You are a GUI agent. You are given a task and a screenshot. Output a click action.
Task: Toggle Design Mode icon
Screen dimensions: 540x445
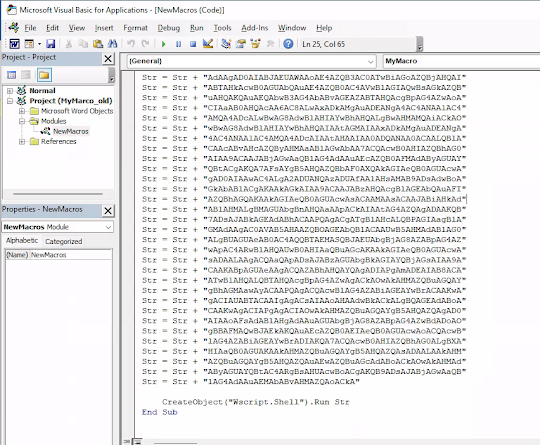tap(208, 44)
